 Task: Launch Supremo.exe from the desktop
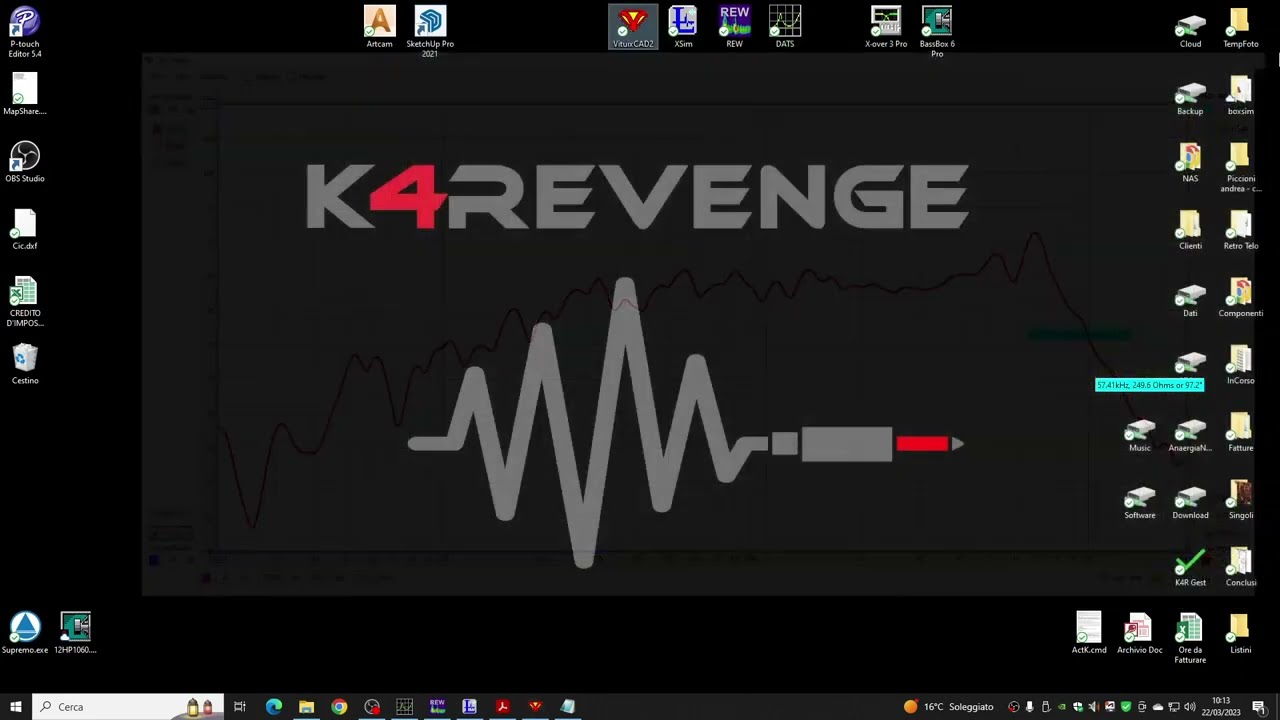[x=24, y=633]
